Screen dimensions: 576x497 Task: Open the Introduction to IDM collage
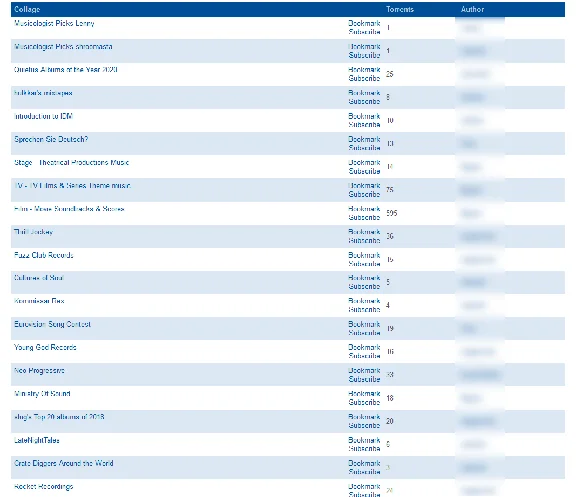point(43,116)
